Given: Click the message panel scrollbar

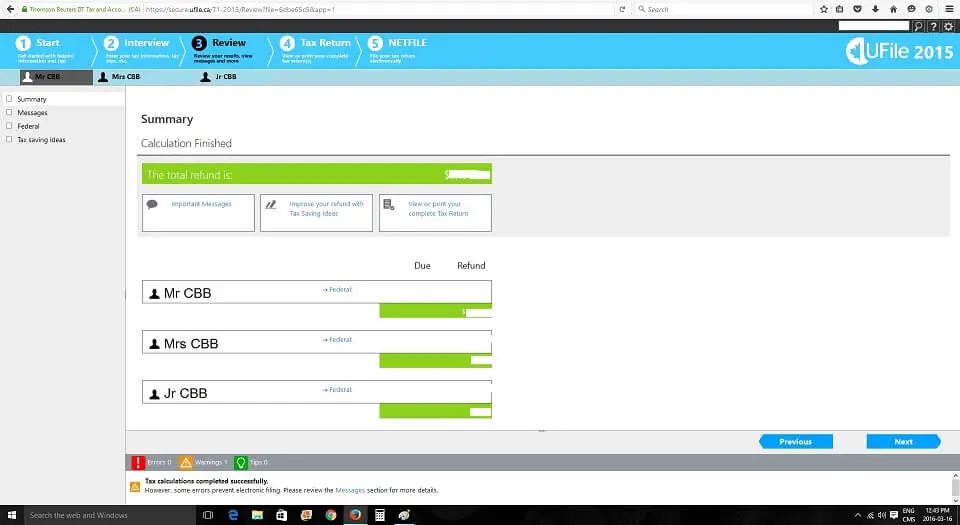Looking at the screenshot, I should (955, 488).
